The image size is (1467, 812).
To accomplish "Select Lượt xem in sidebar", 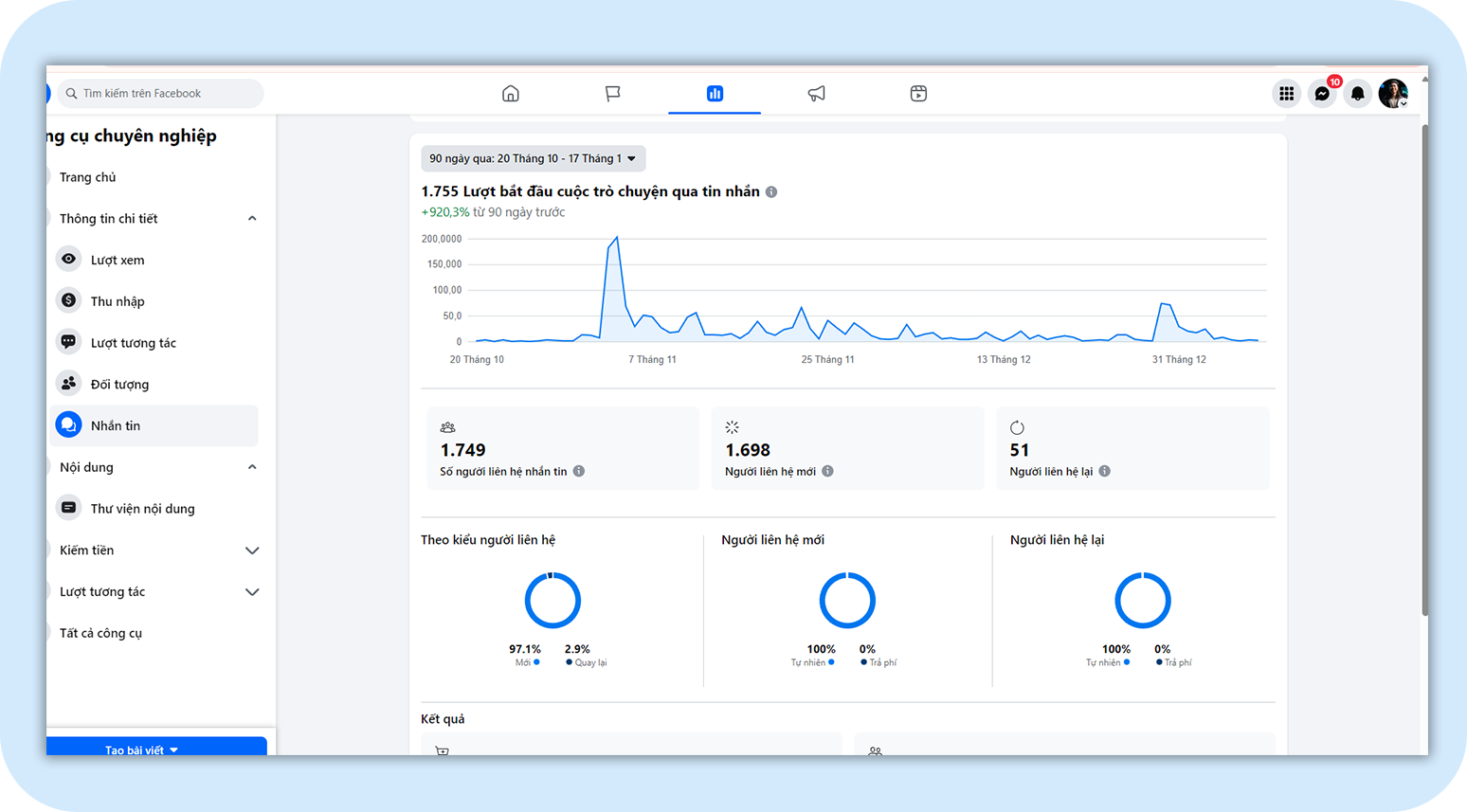I will click(x=118, y=260).
